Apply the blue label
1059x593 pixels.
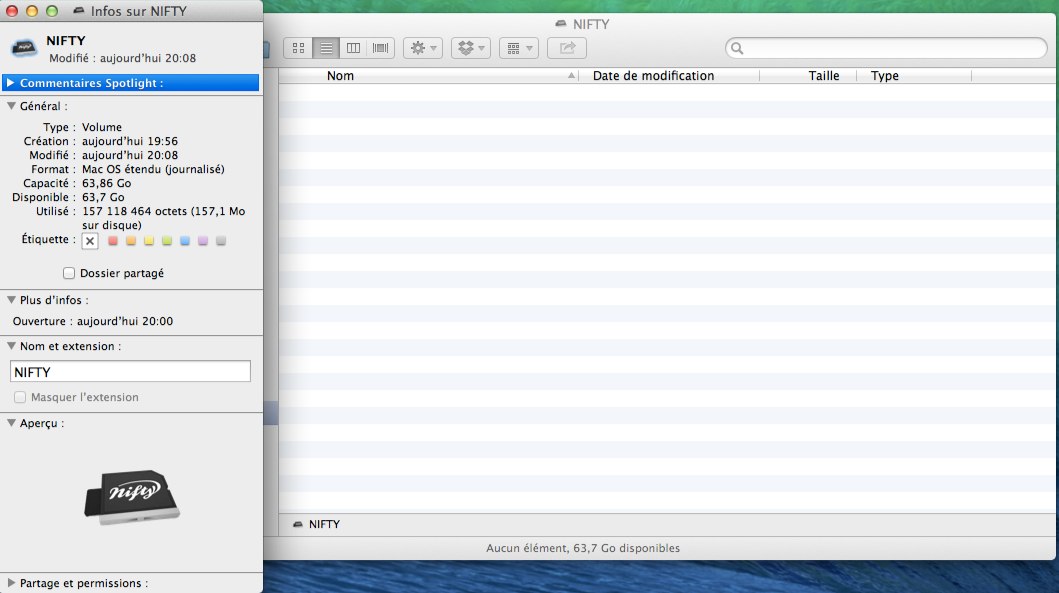click(x=185, y=240)
